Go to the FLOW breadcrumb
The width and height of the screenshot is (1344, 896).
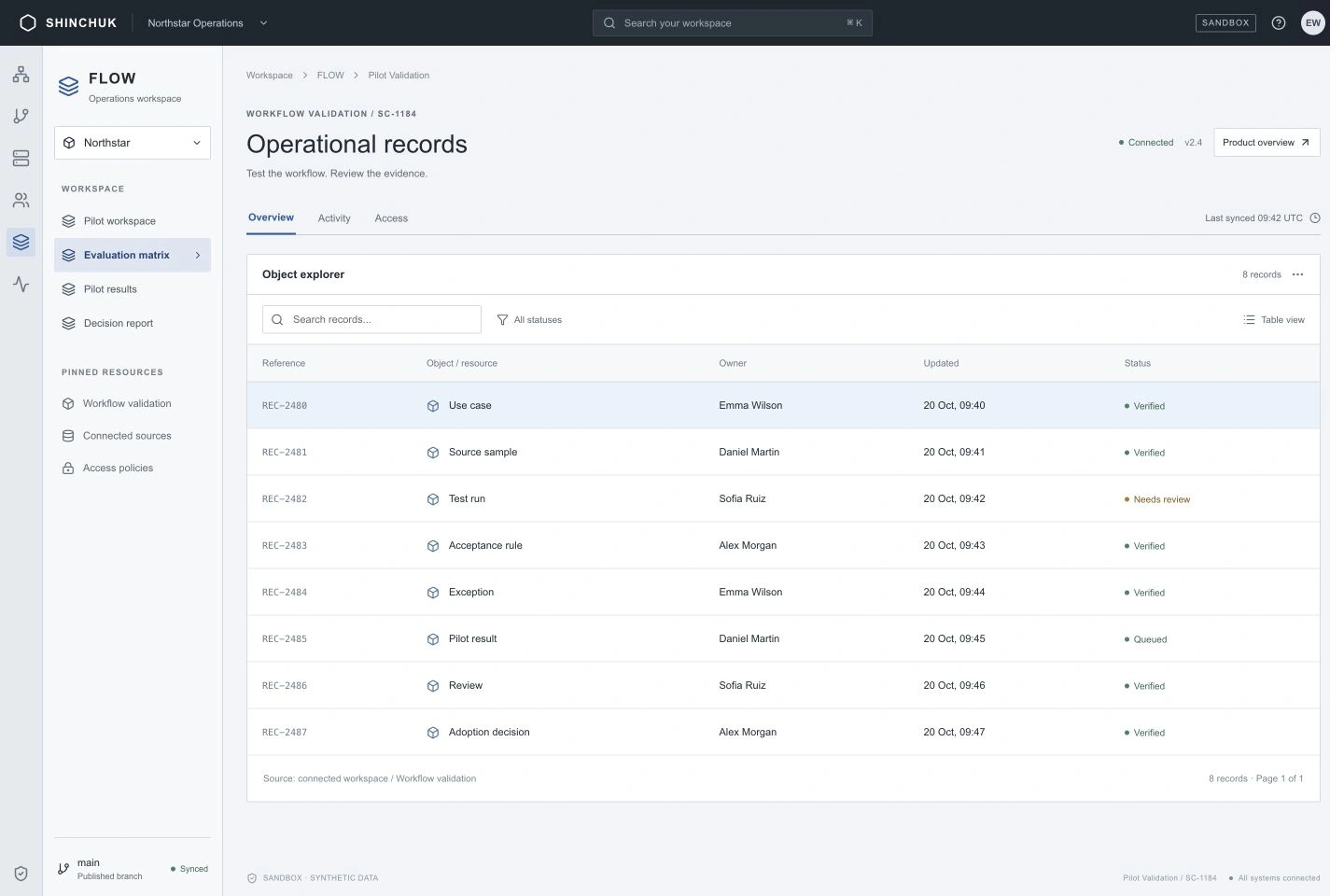[x=330, y=76]
